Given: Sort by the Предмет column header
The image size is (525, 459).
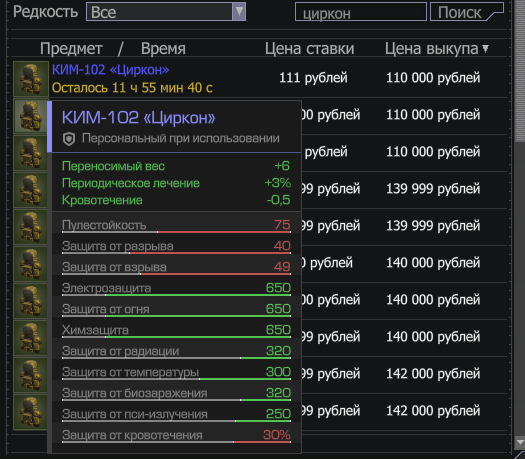Looking at the screenshot, I should coord(71,49).
